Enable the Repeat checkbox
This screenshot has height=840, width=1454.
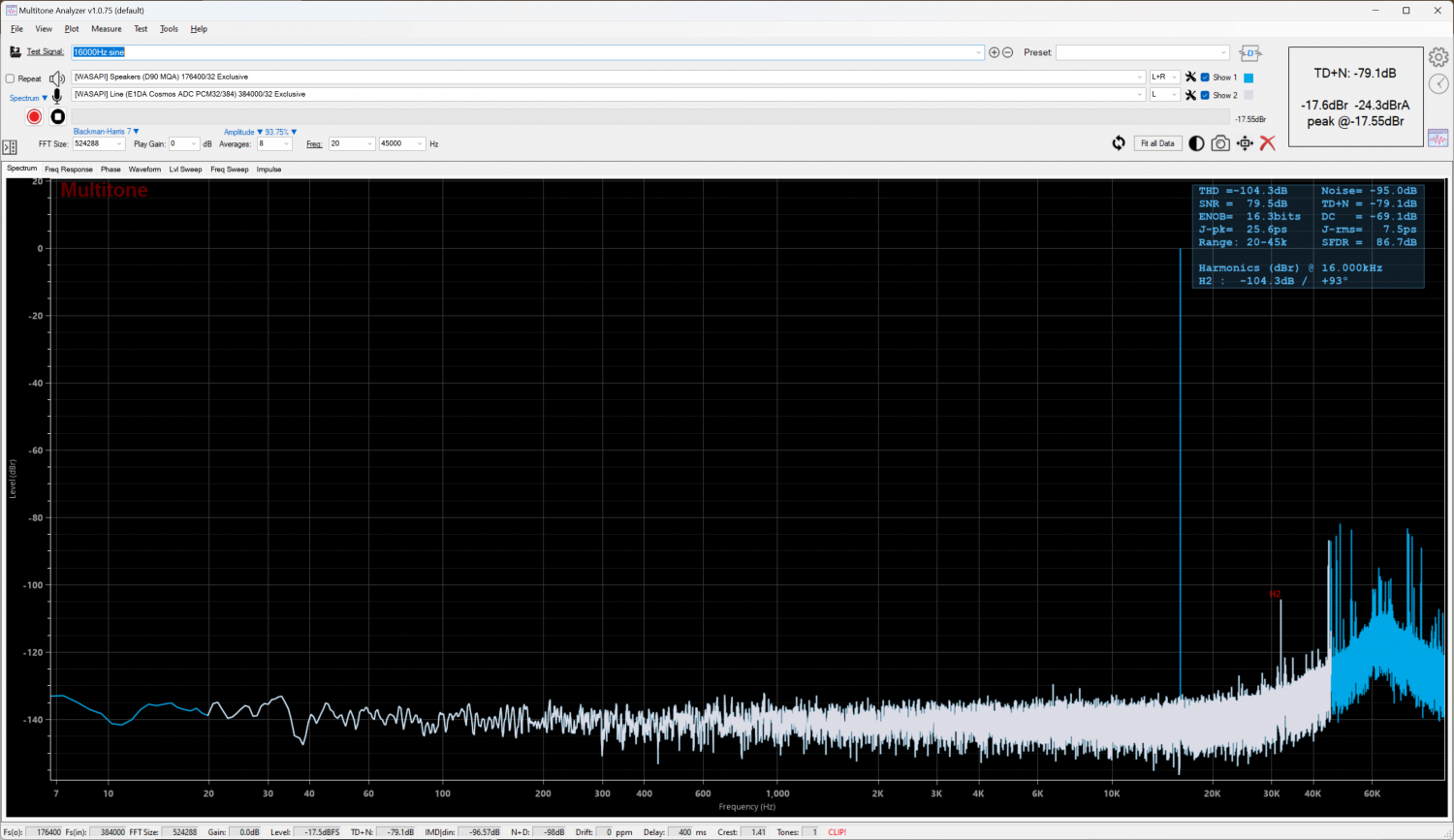coord(10,79)
